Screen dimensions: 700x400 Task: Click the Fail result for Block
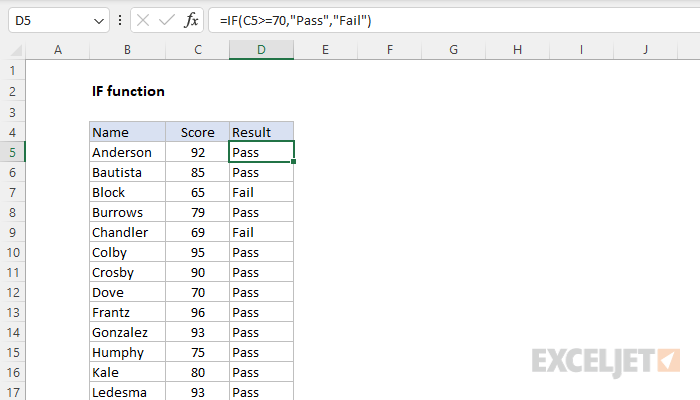coord(261,192)
